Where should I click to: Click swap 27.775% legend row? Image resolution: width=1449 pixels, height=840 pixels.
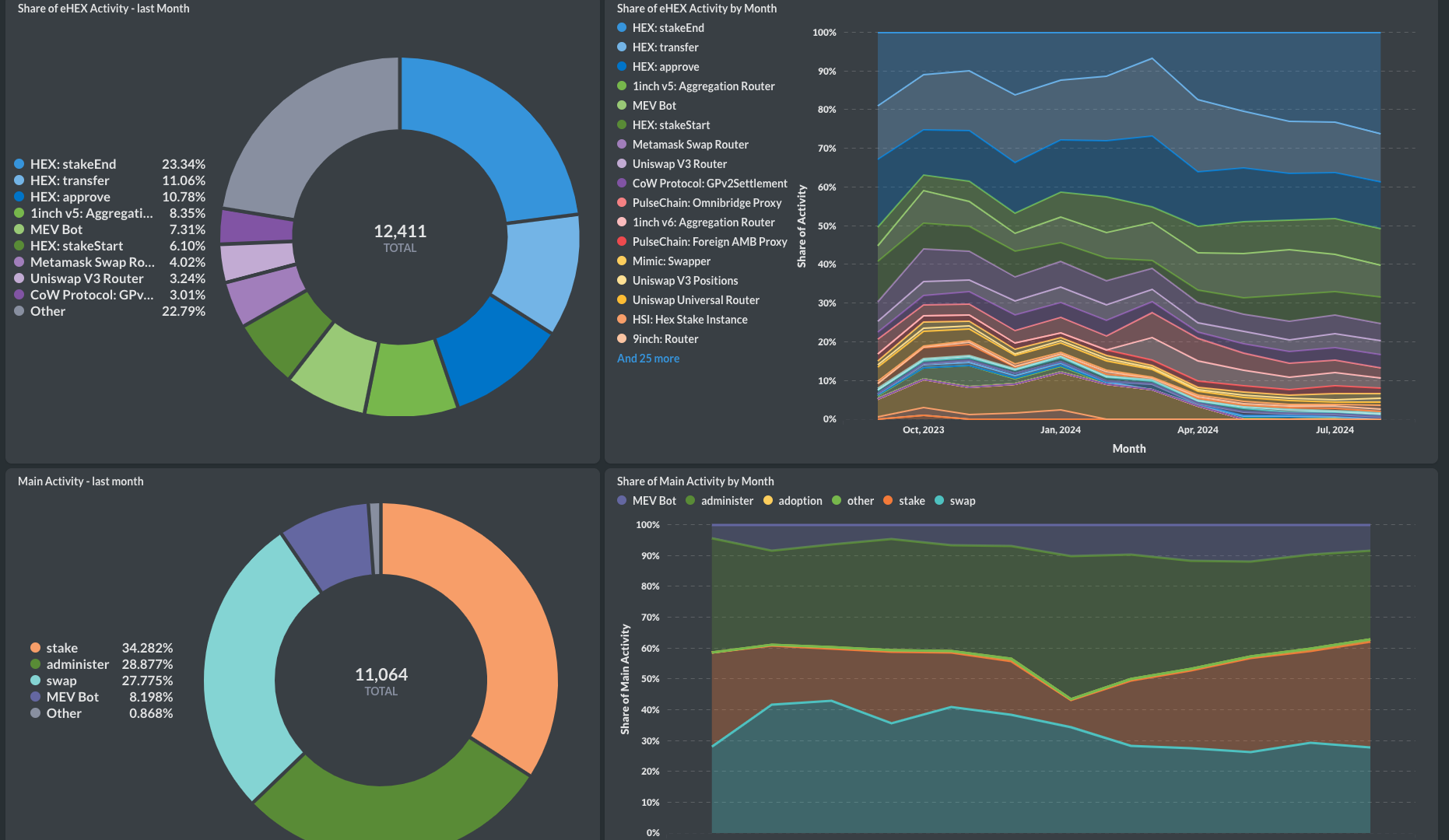[101, 681]
